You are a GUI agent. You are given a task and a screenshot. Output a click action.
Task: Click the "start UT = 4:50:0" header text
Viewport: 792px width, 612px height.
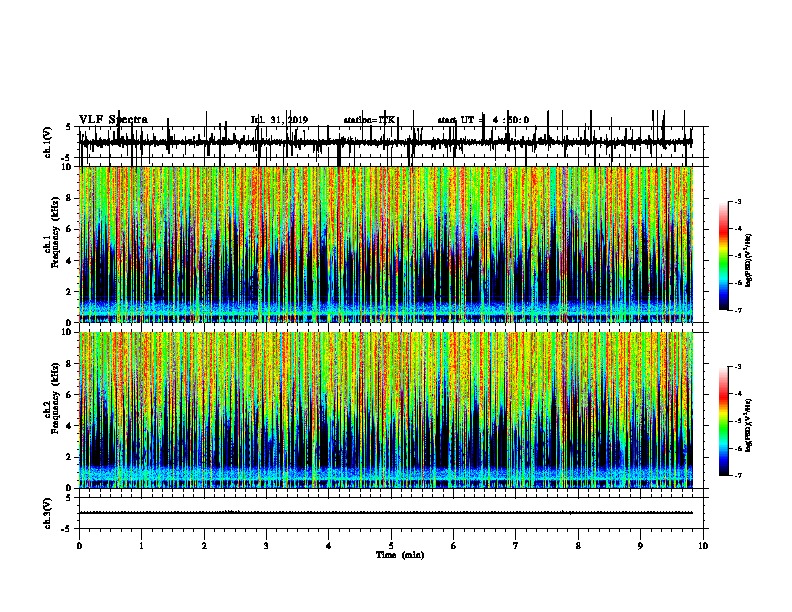tap(483, 120)
